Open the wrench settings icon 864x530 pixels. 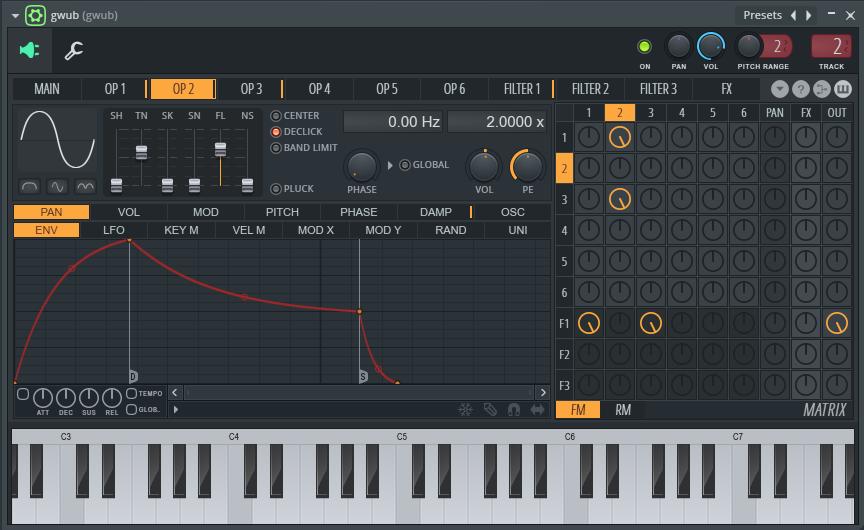73,51
